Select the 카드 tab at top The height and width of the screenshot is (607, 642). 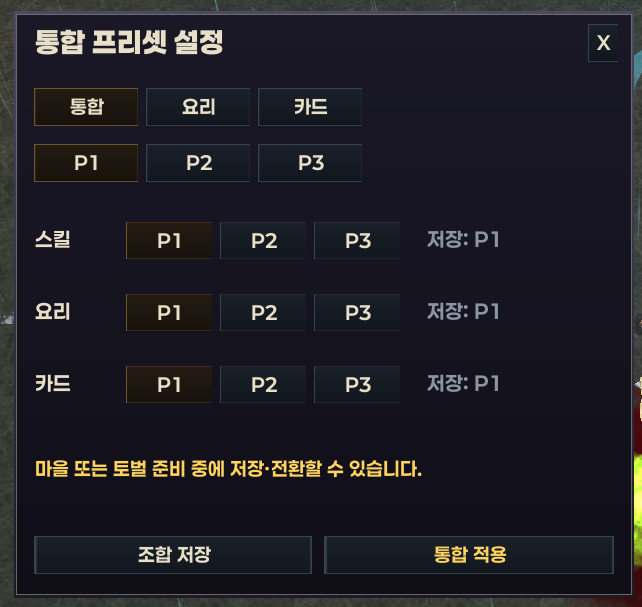coord(310,107)
